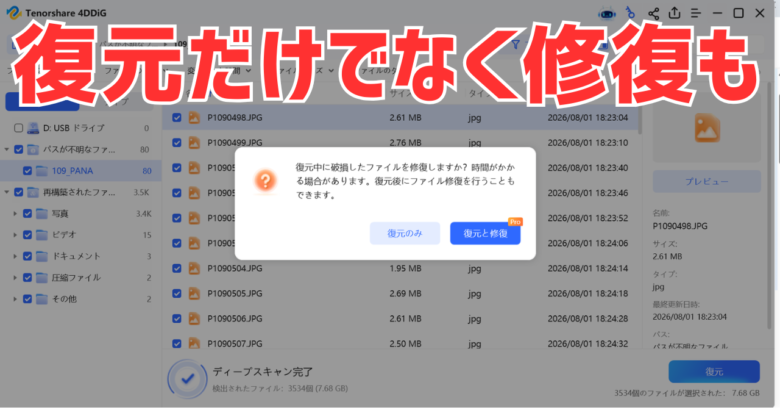Click the パスが不明なファ... folder icon
The width and height of the screenshot is (780, 410).
click(33, 149)
